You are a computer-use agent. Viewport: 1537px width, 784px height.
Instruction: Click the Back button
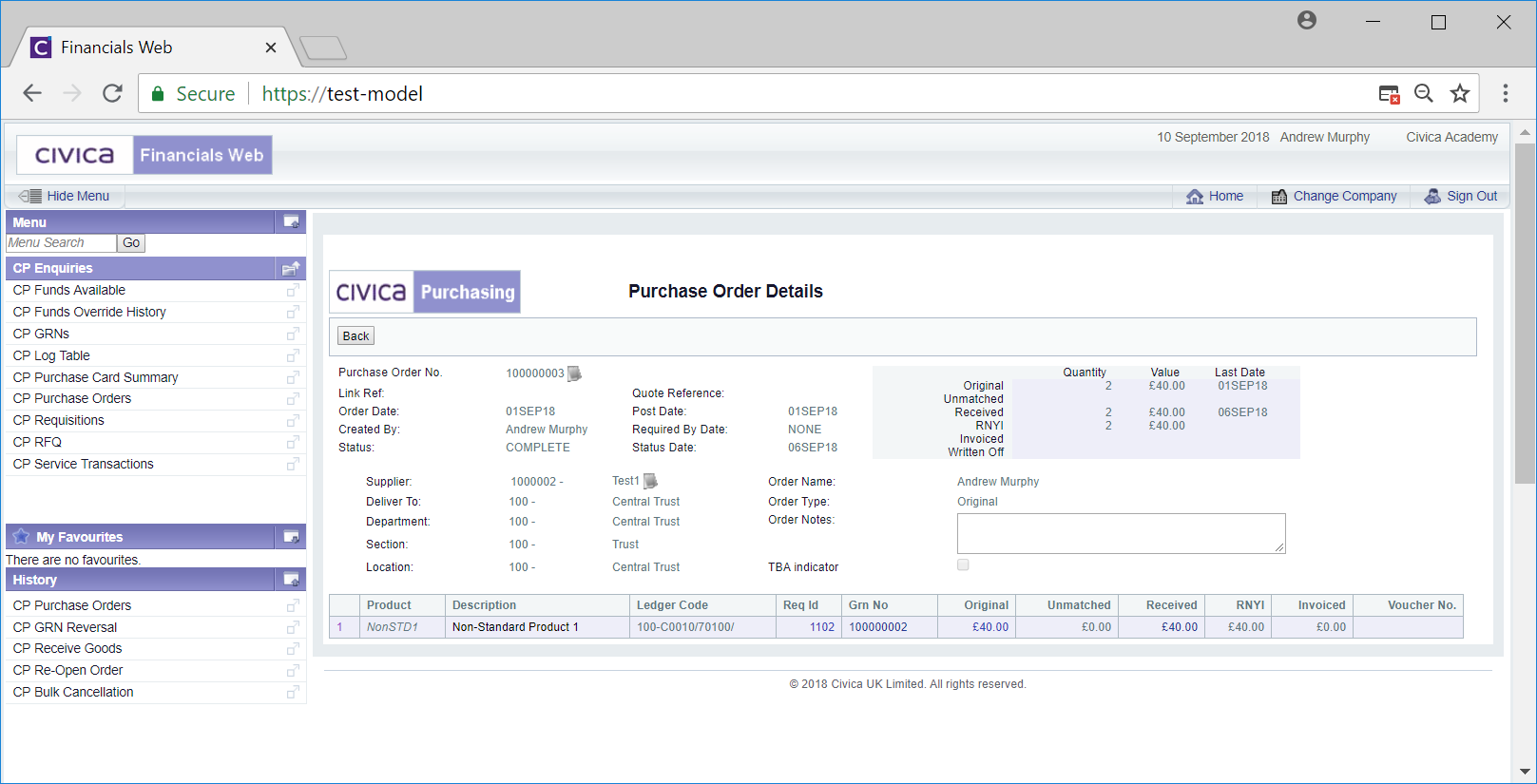pyautogui.click(x=355, y=335)
